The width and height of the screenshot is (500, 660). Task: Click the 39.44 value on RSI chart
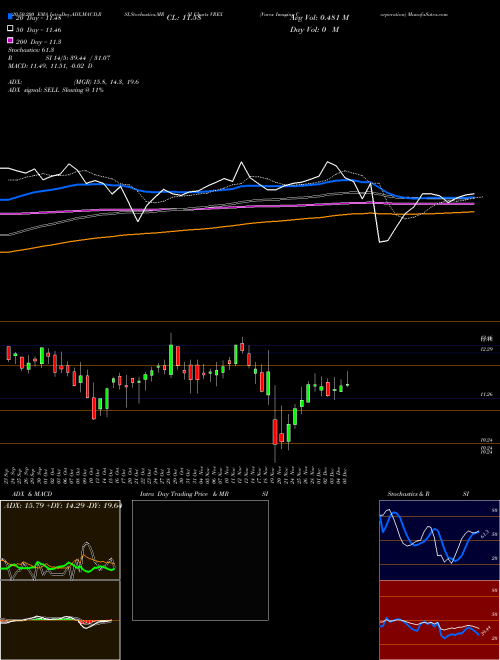(x=487, y=630)
